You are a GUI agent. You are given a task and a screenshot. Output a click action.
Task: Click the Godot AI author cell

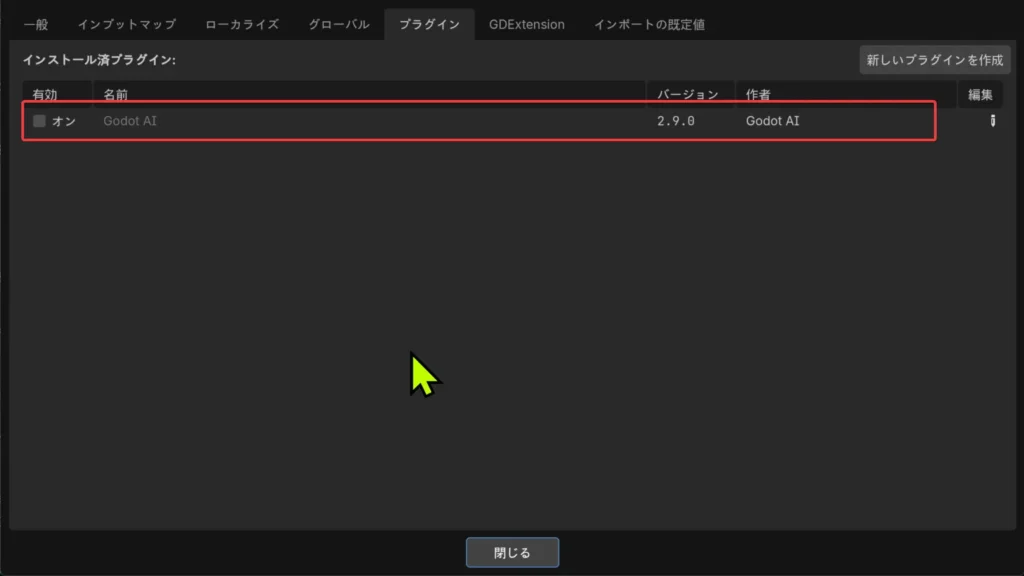coord(773,121)
